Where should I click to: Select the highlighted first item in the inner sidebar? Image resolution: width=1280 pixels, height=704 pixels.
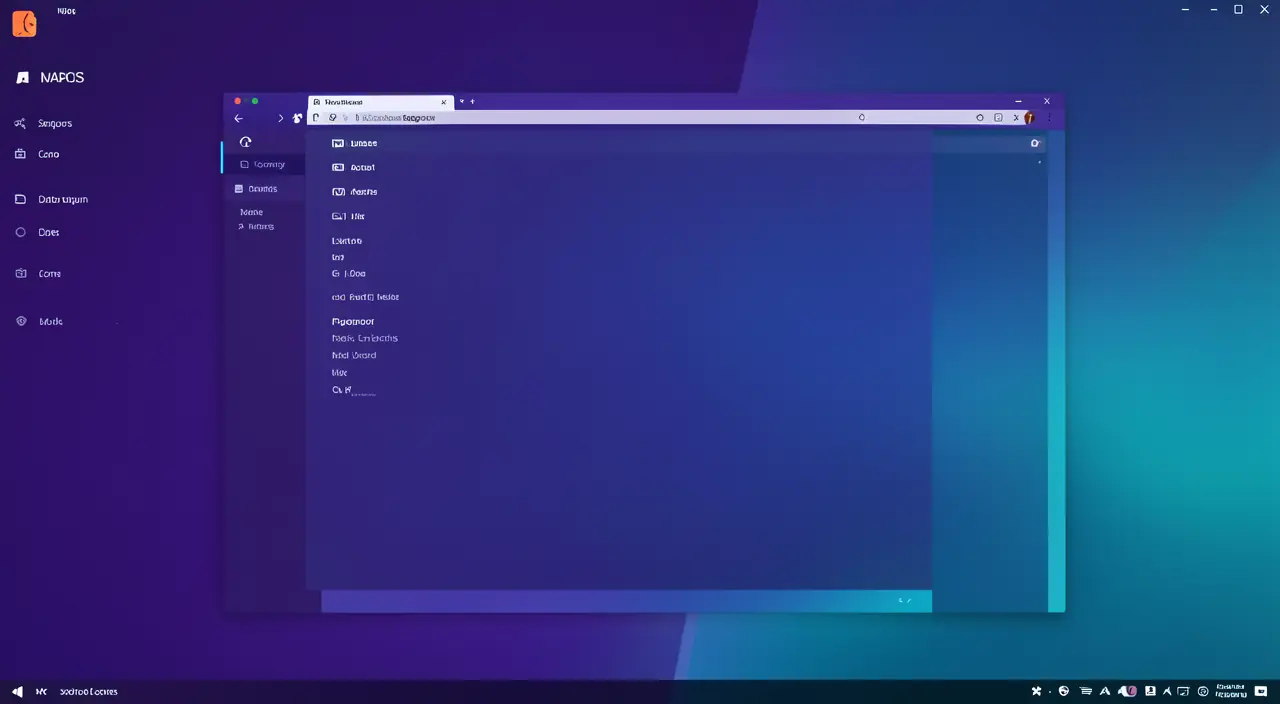pos(264,165)
